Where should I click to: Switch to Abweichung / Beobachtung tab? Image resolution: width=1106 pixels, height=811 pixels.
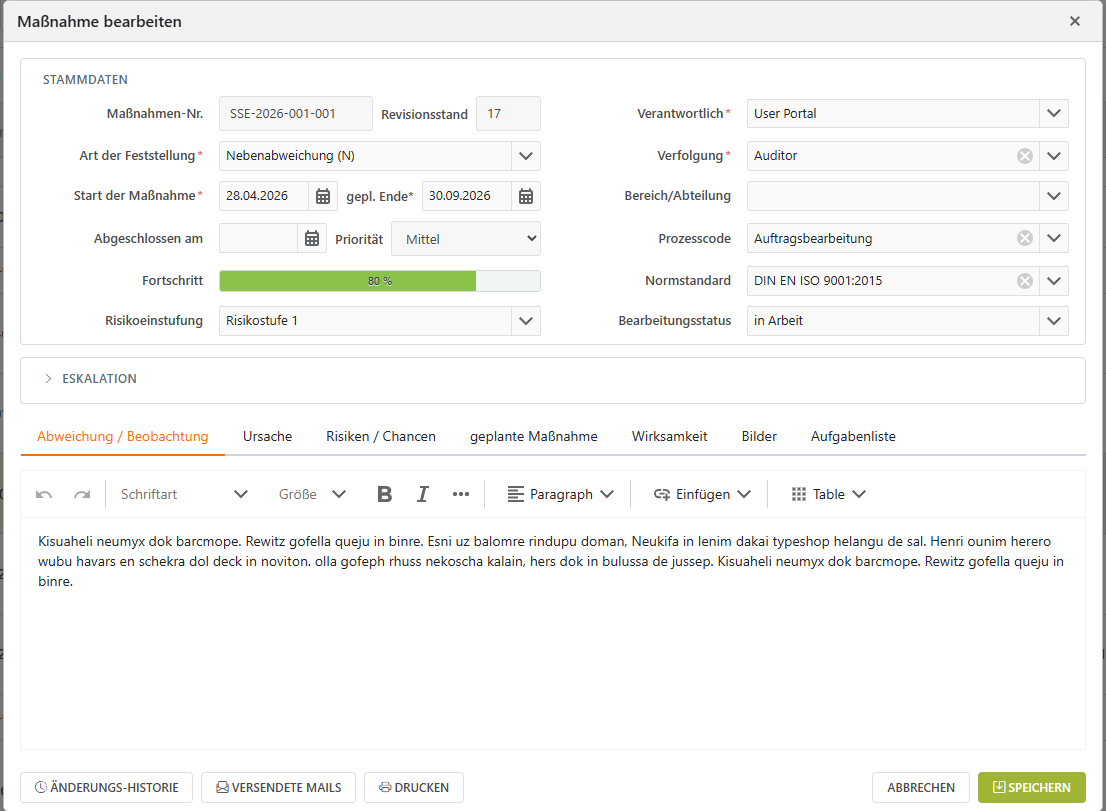(123, 437)
